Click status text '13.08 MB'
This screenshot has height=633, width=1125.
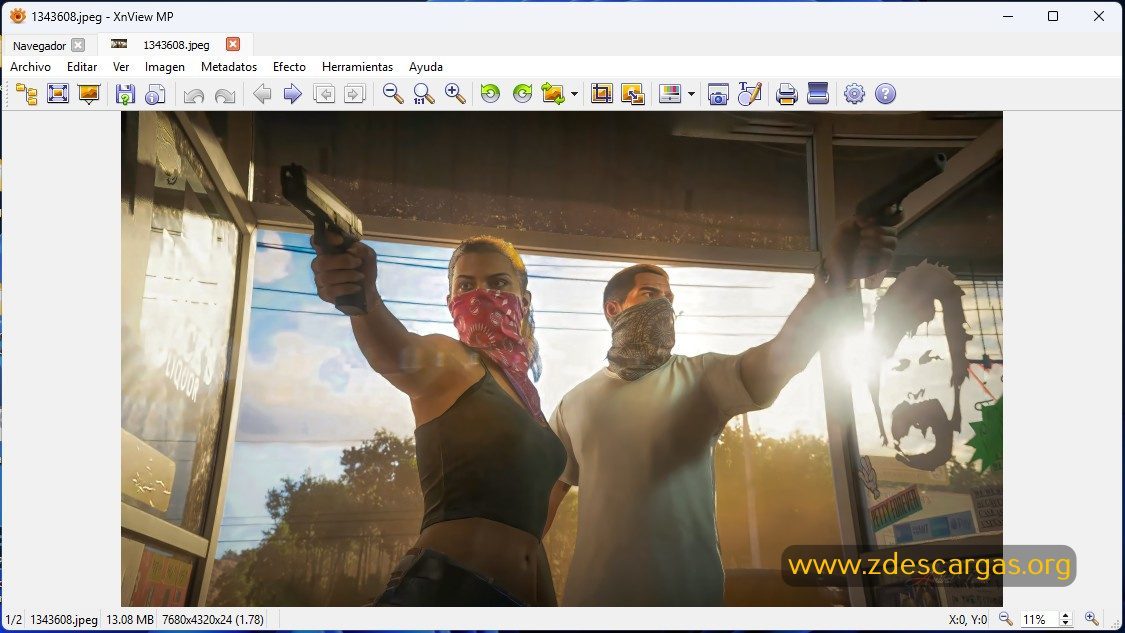click(x=130, y=619)
